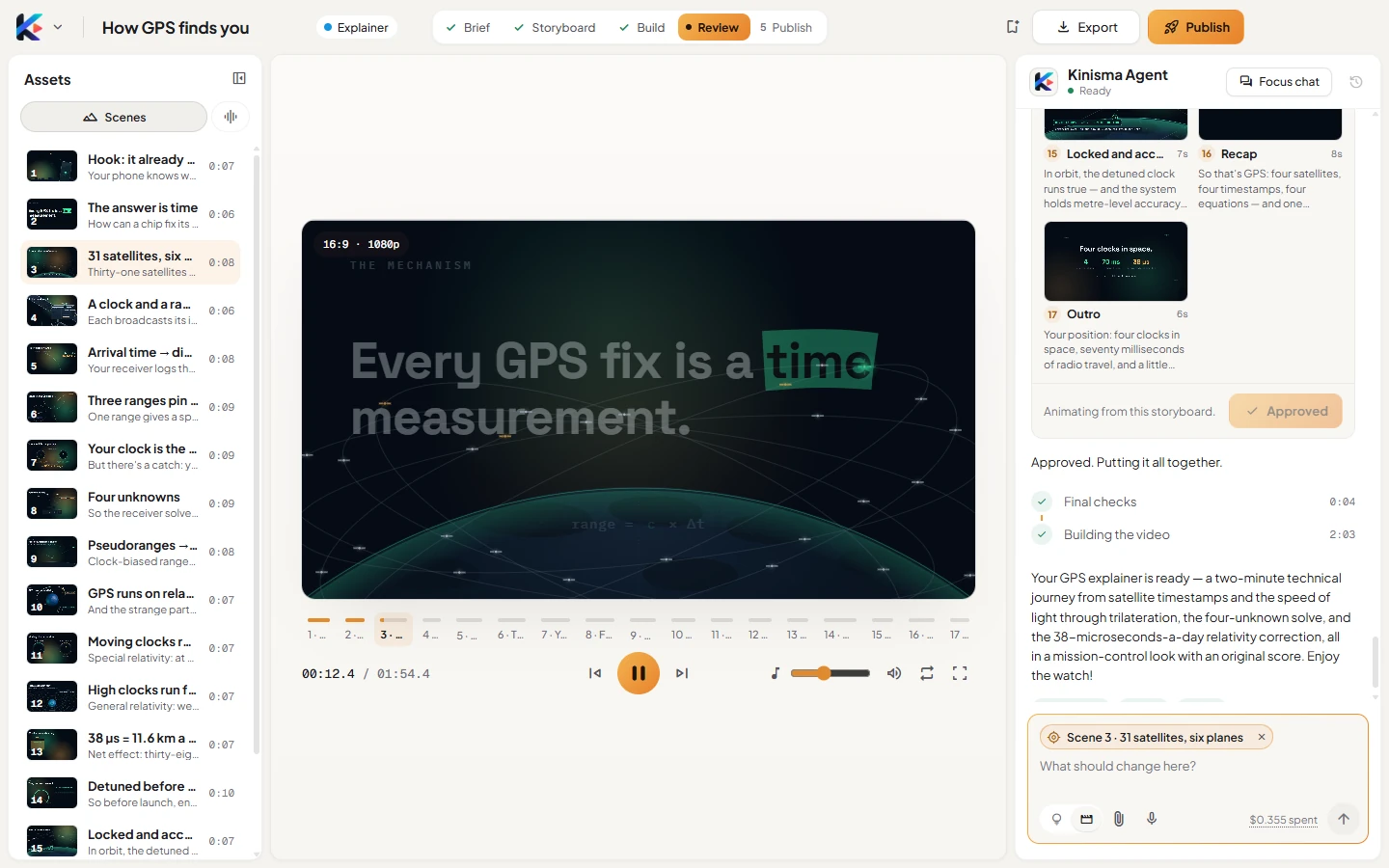The width and height of the screenshot is (1389, 868).
Task: Open the Publish stage tab
Action: coord(786,27)
